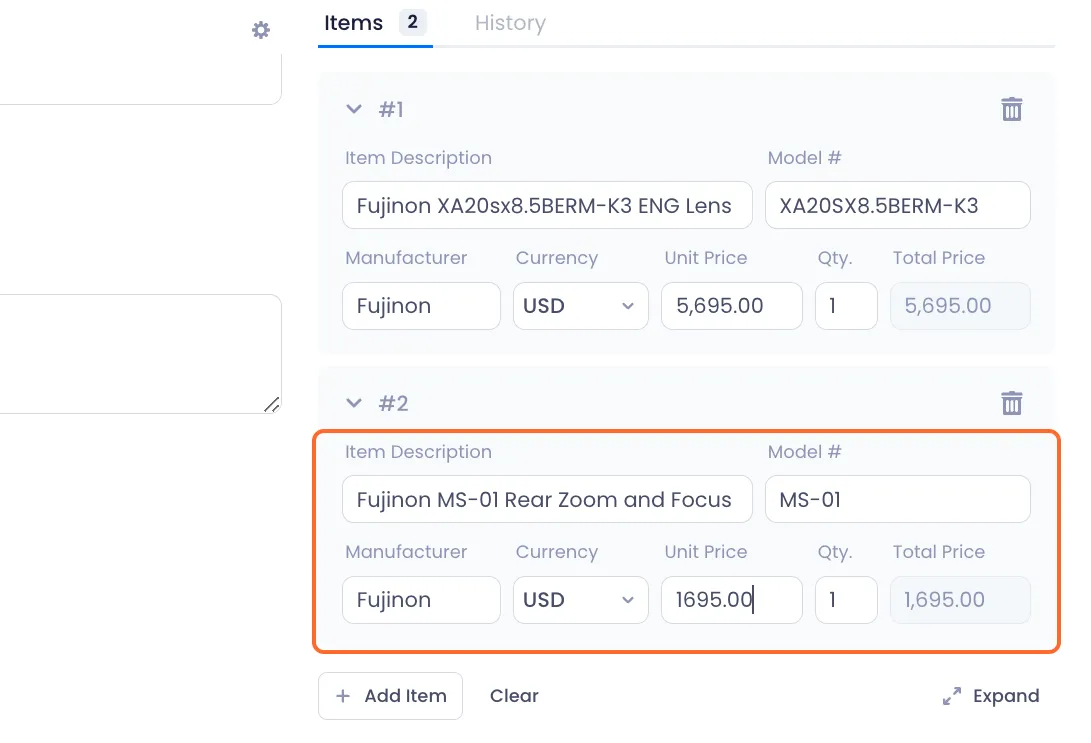Click the Add Item label
Image resolution: width=1091 pixels, height=743 pixels.
[406, 696]
